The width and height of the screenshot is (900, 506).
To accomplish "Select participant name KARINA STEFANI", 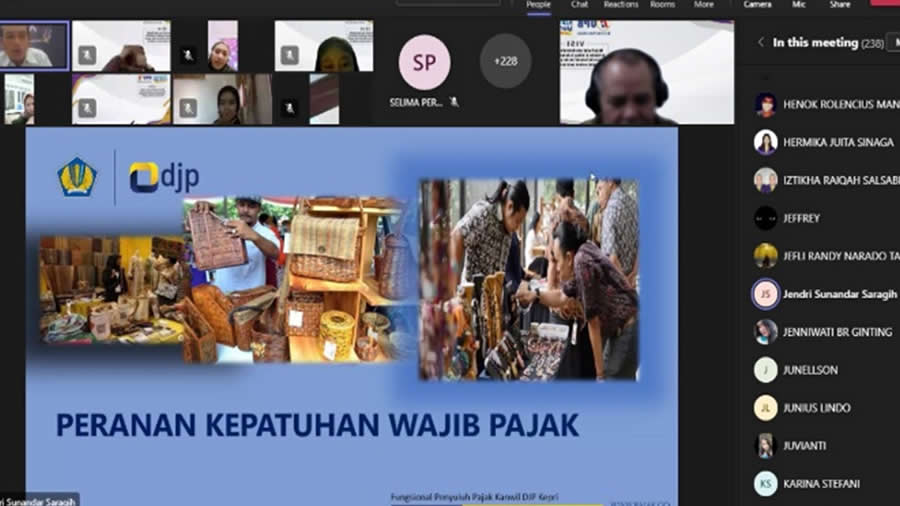I will pos(821,484).
